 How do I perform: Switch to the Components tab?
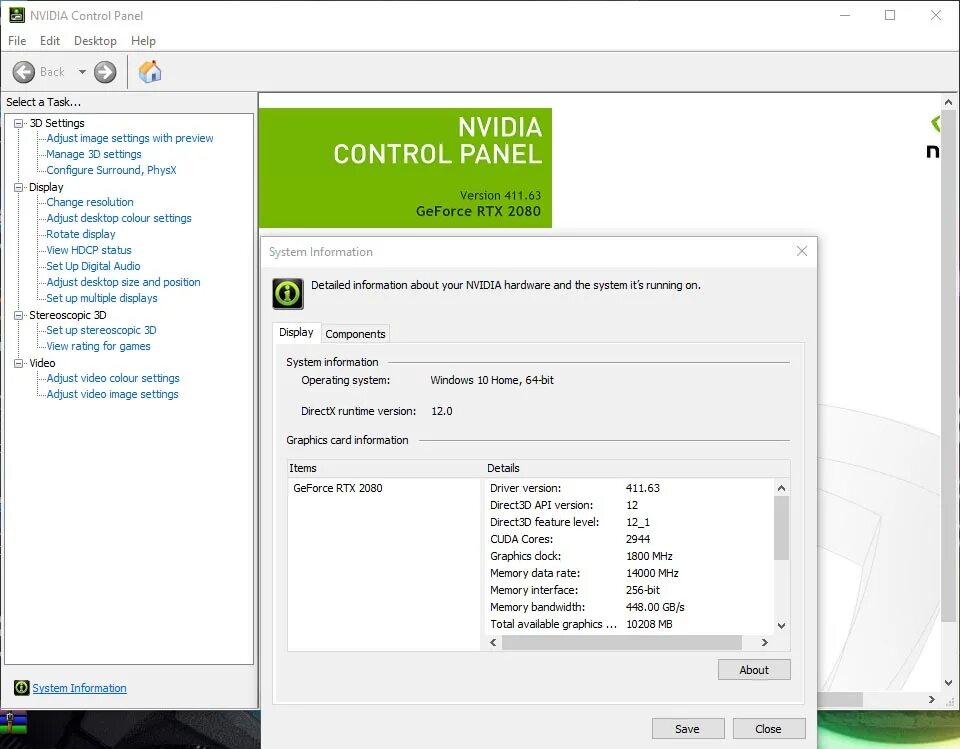coord(355,334)
